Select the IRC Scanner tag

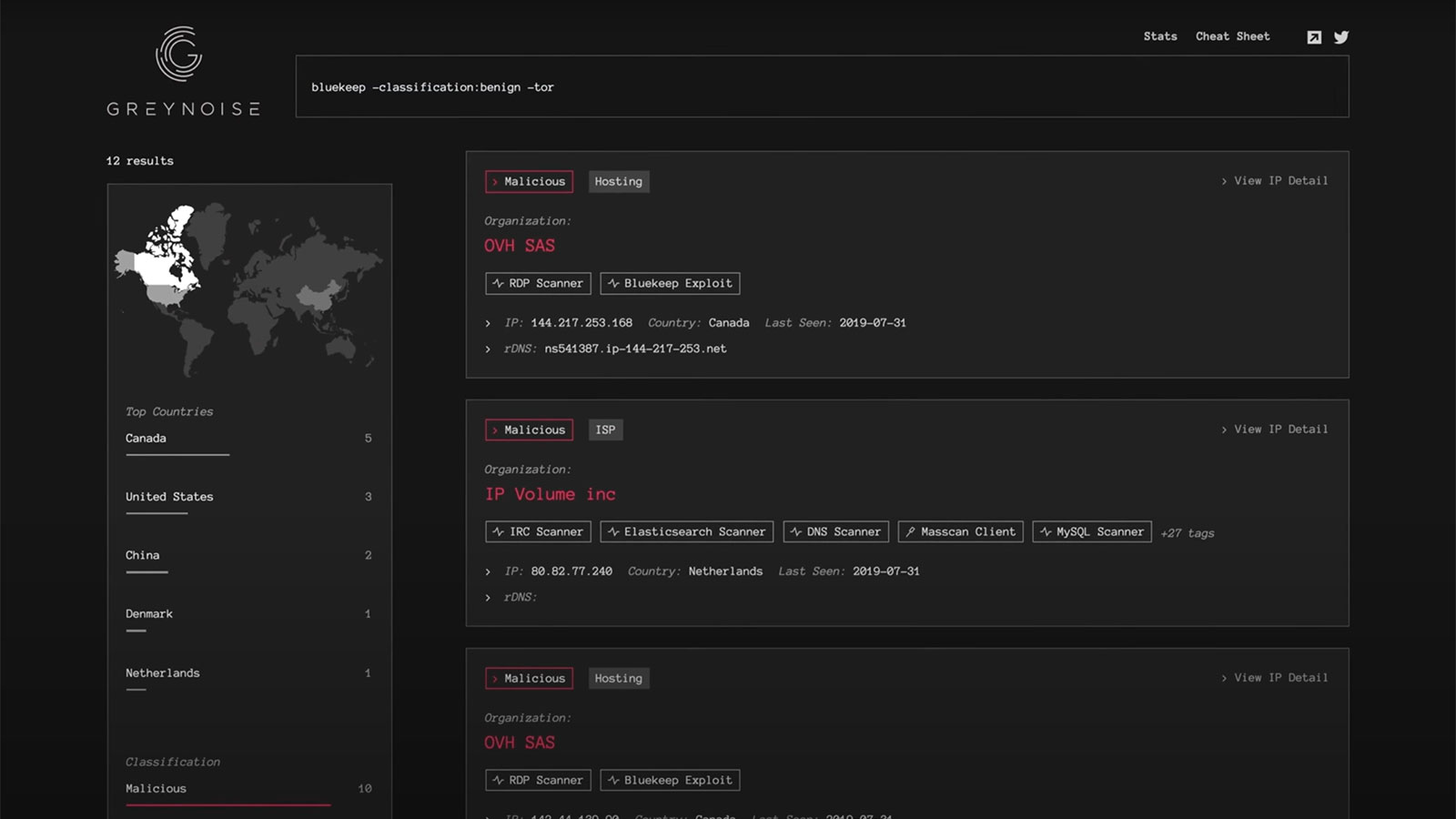pos(538,531)
